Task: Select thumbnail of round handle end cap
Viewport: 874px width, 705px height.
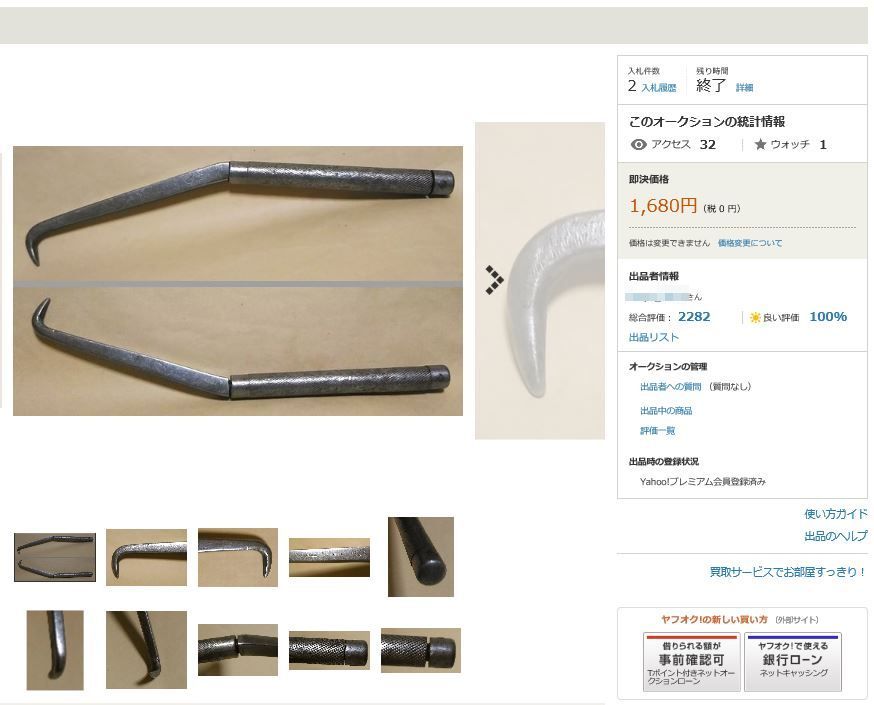Action: [x=421, y=557]
